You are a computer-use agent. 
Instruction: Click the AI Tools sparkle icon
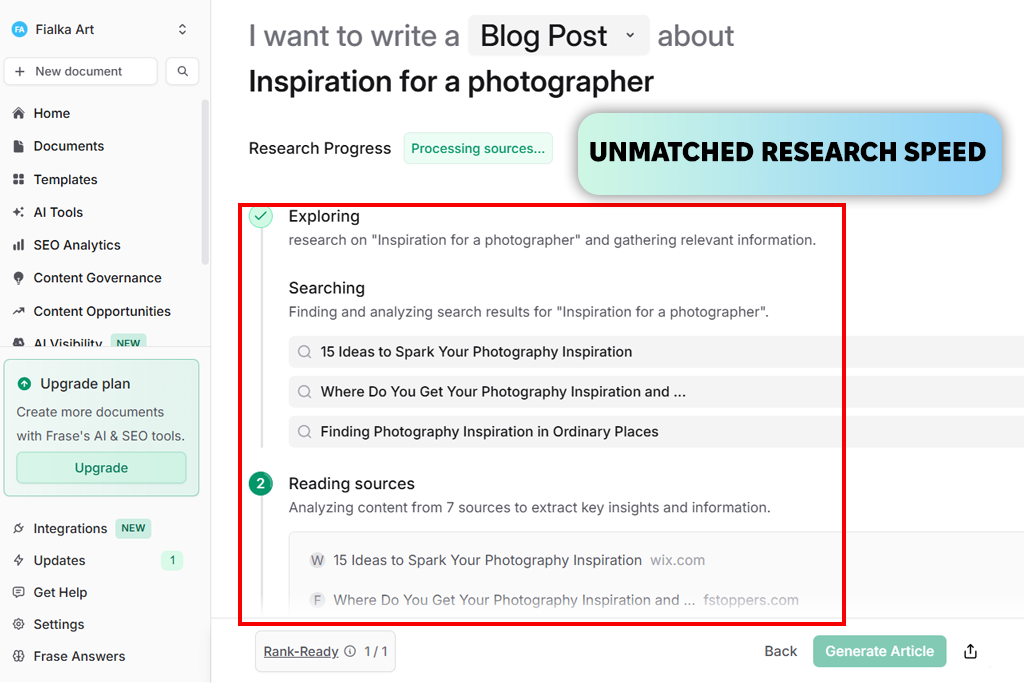point(18,212)
